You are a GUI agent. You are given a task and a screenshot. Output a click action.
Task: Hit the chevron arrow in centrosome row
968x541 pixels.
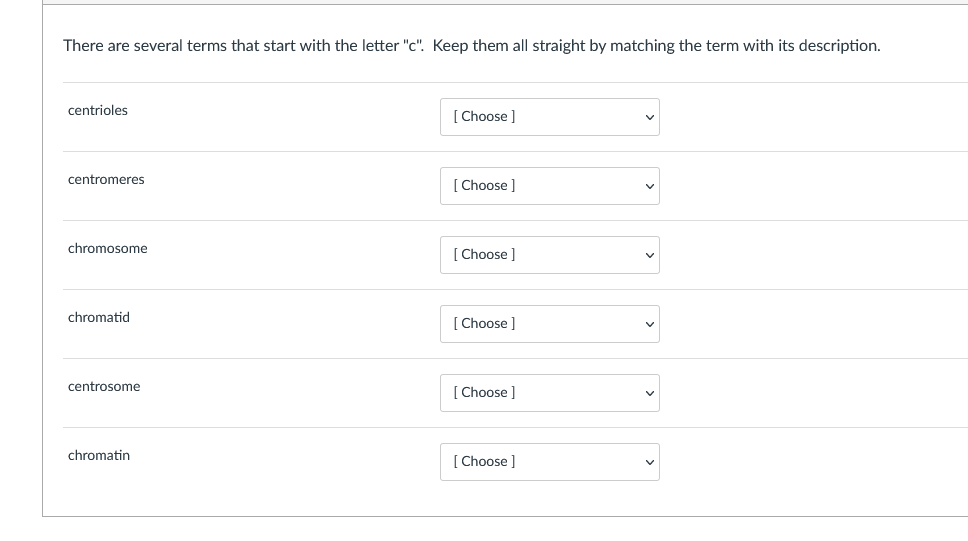tap(649, 393)
